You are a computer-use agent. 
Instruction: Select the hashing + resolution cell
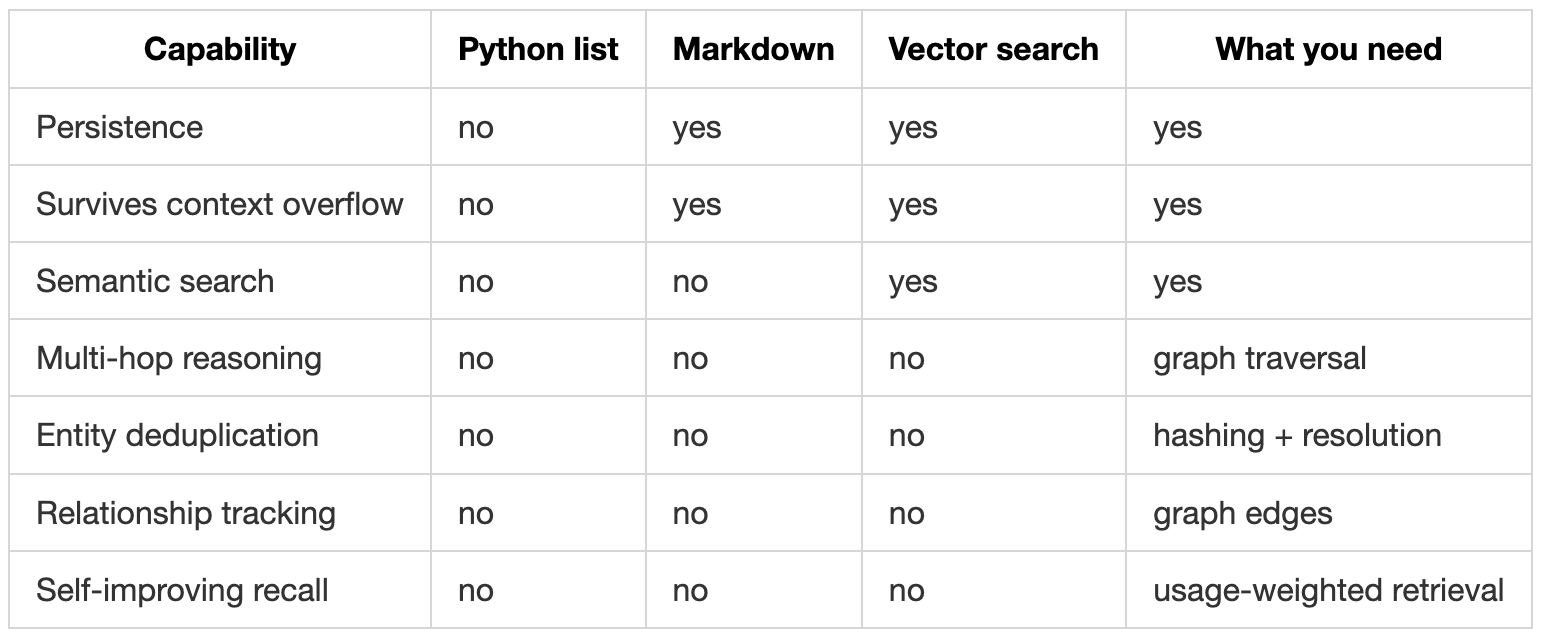tap(1297, 435)
